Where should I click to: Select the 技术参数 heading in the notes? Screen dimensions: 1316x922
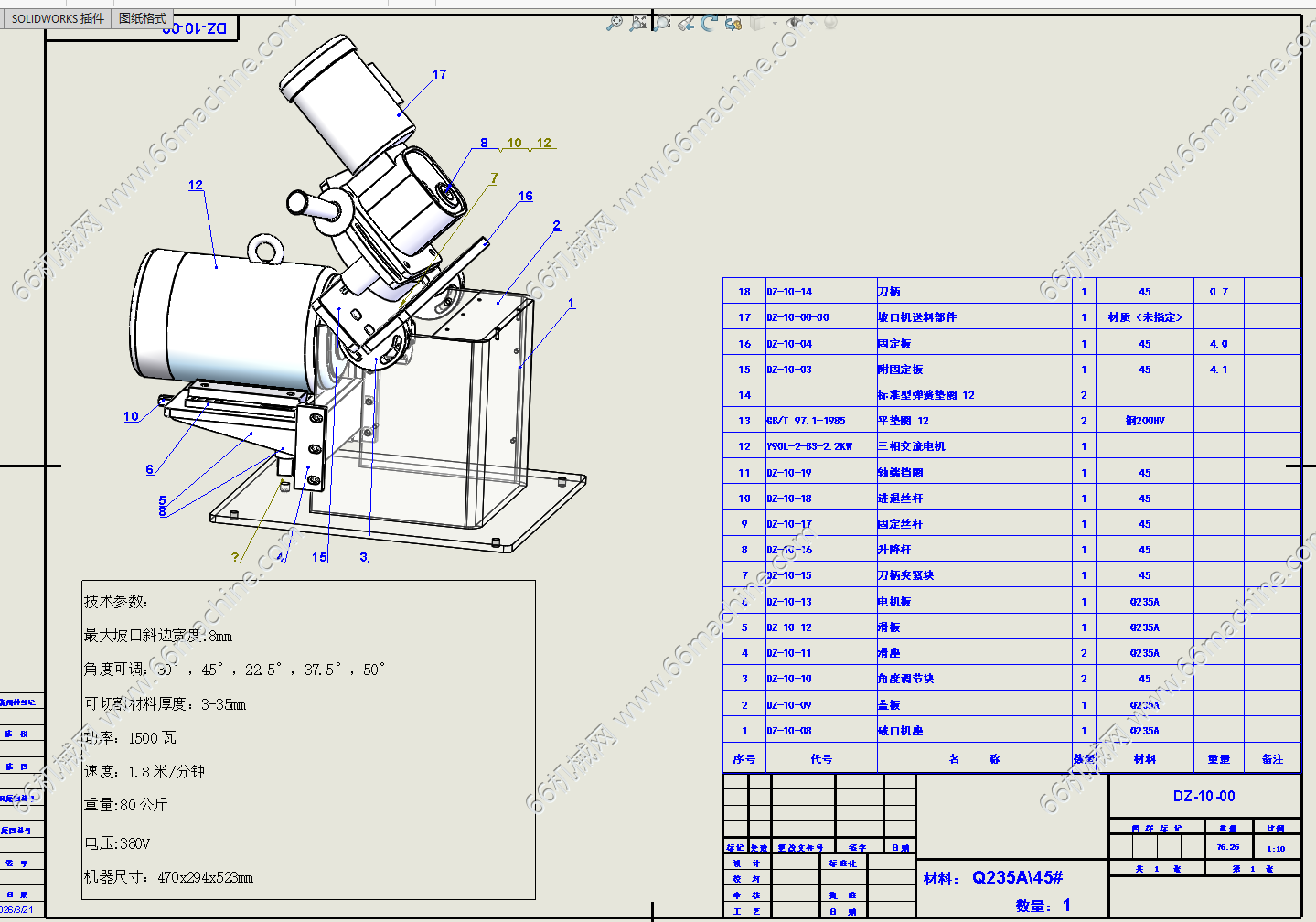pyautogui.click(x=116, y=601)
